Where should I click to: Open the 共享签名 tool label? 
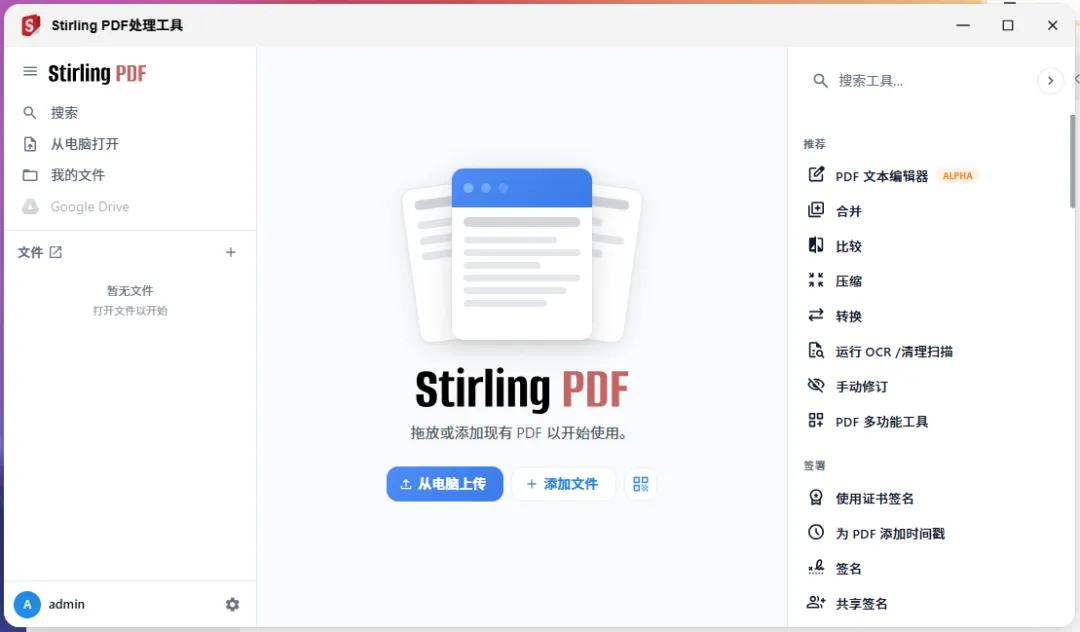(862, 604)
